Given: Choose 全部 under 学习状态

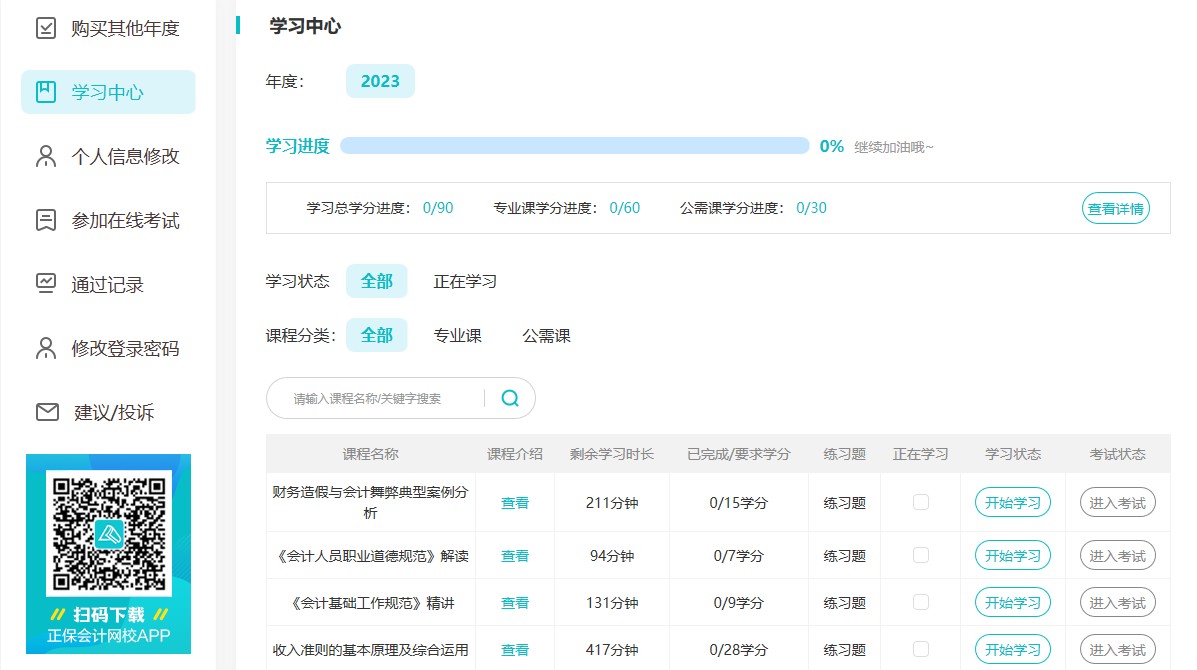Looking at the screenshot, I should point(377,281).
